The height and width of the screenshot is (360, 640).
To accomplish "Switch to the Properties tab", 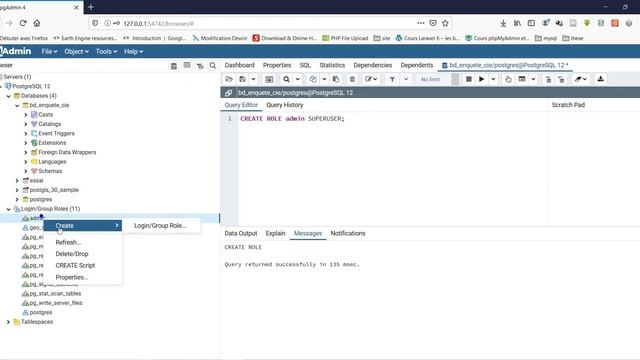I will pyautogui.click(x=277, y=65).
